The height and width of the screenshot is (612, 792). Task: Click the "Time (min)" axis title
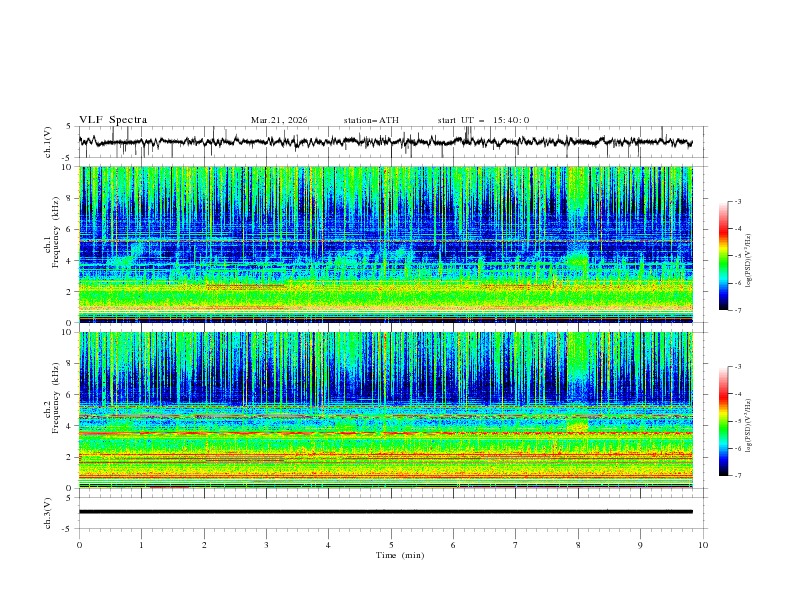click(x=400, y=555)
